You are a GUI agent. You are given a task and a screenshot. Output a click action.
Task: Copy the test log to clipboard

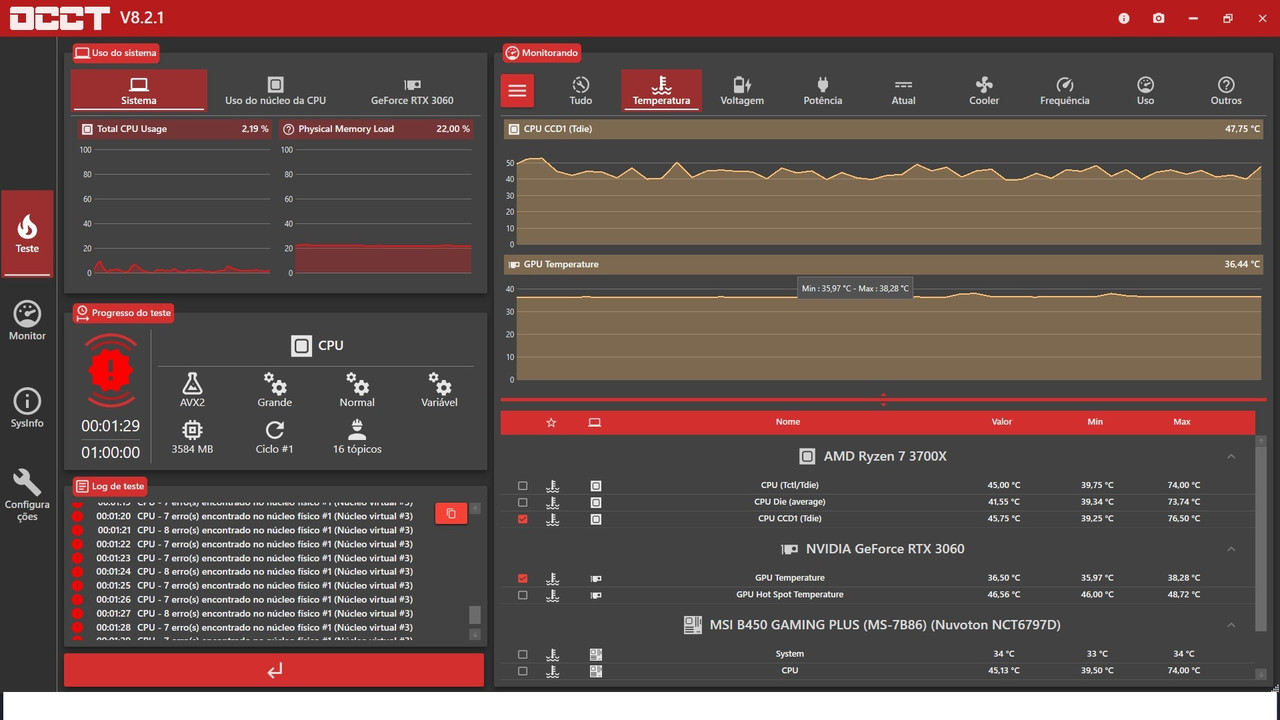(451, 513)
